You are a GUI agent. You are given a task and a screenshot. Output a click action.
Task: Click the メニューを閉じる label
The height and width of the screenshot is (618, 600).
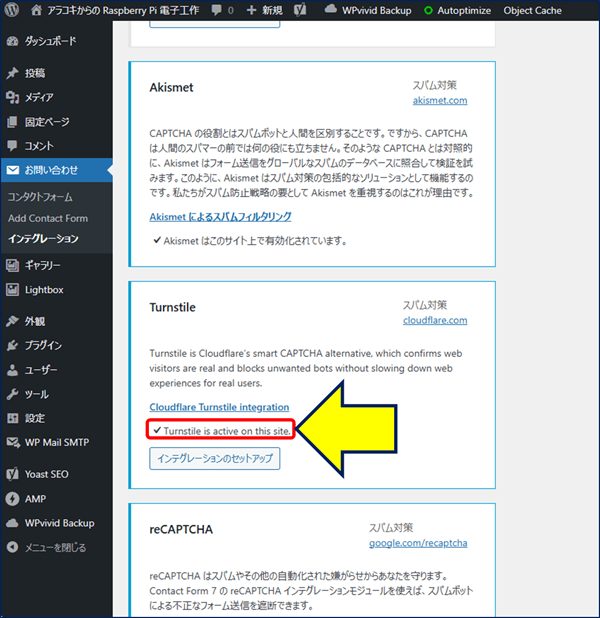pos(55,547)
